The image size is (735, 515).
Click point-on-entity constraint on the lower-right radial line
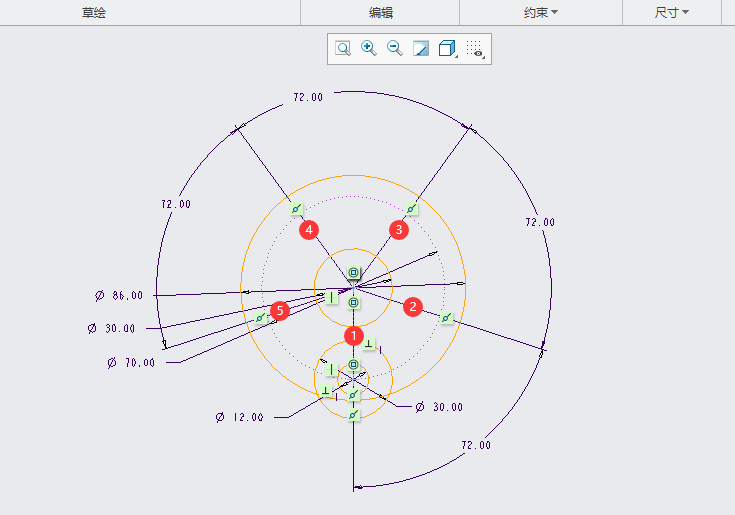click(446, 318)
